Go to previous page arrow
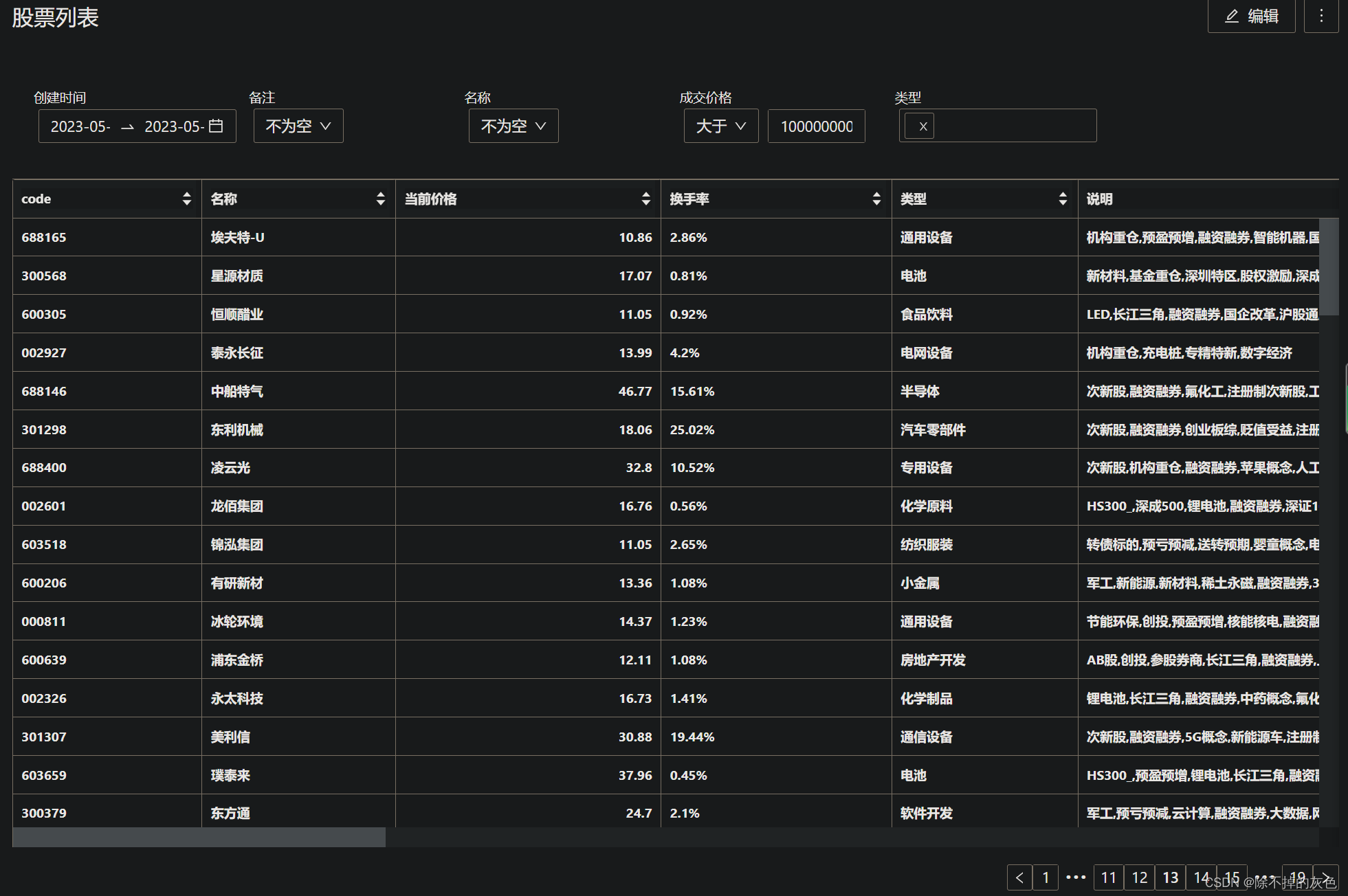The height and width of the screenshot is (896, 1348). point(1019,877)
